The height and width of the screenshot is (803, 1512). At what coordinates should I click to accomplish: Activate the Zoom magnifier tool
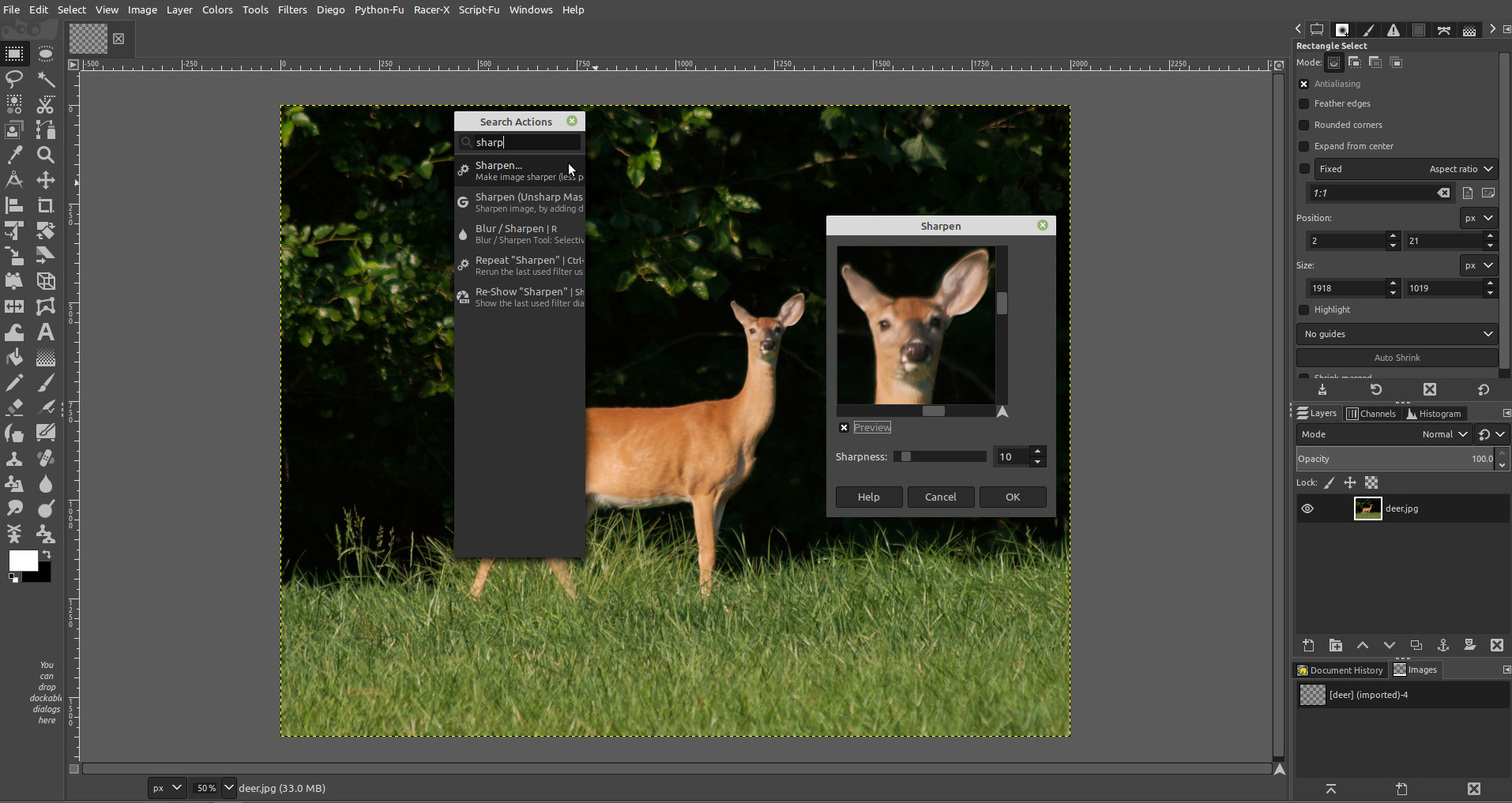pyautogui.click(x=46, y=155)
